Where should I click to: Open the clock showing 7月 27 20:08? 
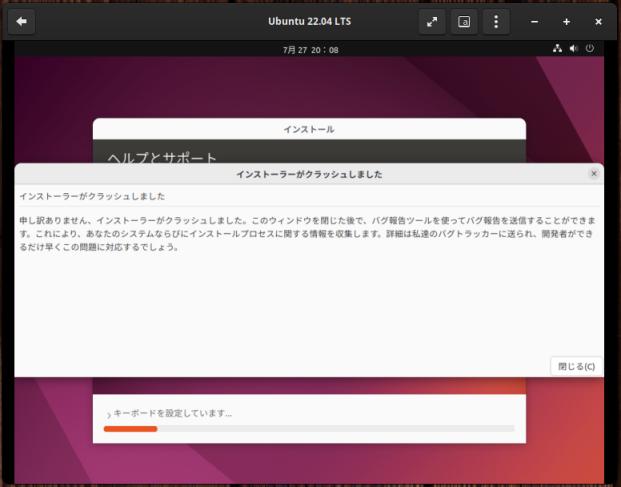[x=310, y=50]
